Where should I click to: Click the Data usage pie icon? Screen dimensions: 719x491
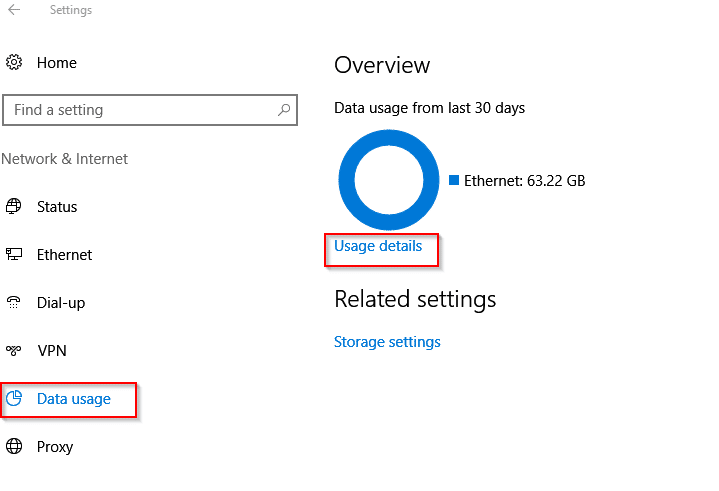pyautogui.click(x=14, y=398)
